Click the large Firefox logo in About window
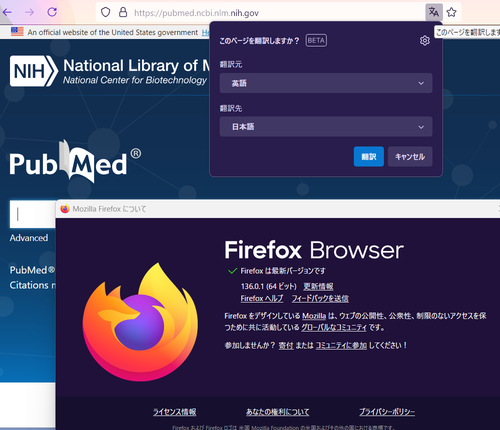 coord(140,322)
